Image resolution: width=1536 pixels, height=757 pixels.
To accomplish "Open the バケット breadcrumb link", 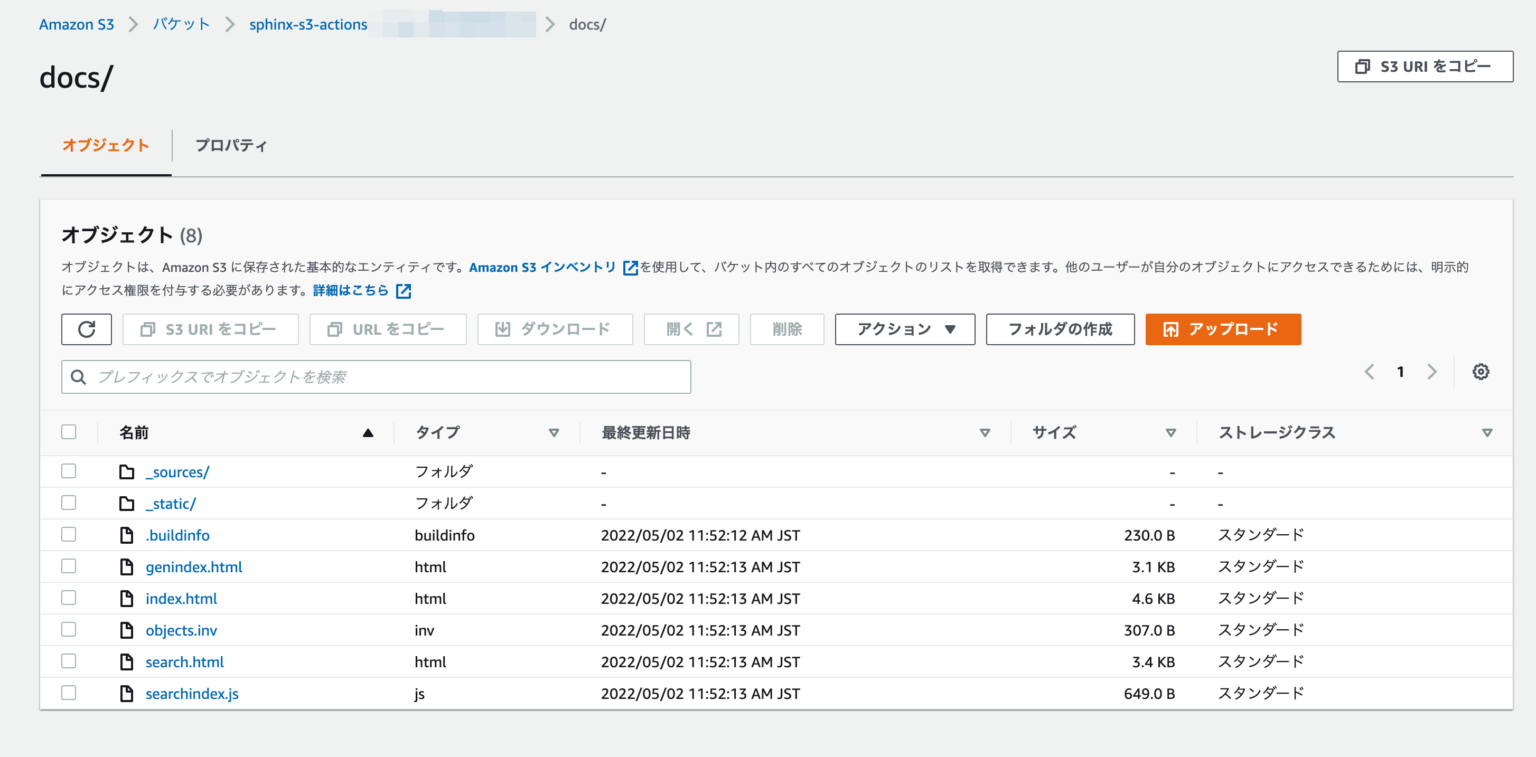I will click(x=181, y=23).
